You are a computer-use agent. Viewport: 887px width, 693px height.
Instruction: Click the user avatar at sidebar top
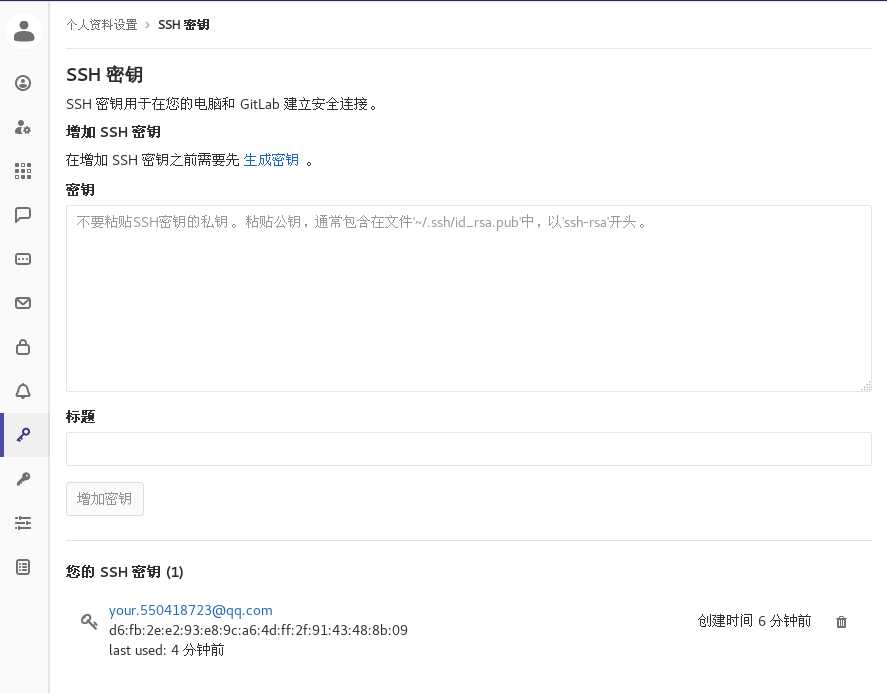(24, 31)
